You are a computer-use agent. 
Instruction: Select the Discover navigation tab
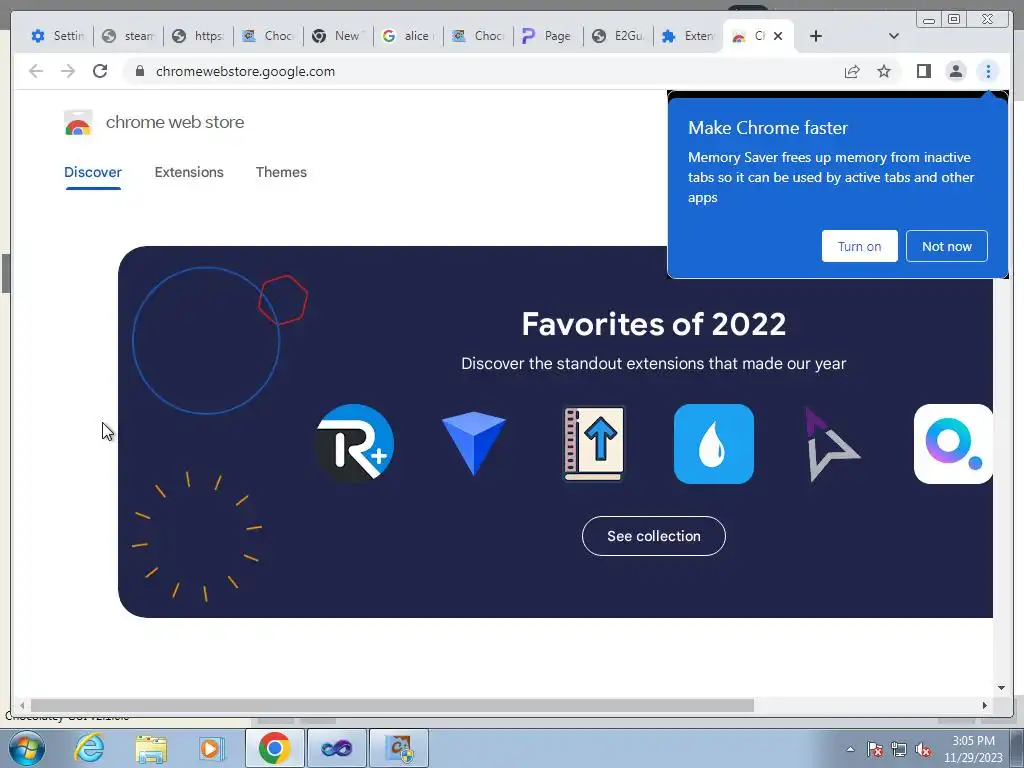pos(93,172)
